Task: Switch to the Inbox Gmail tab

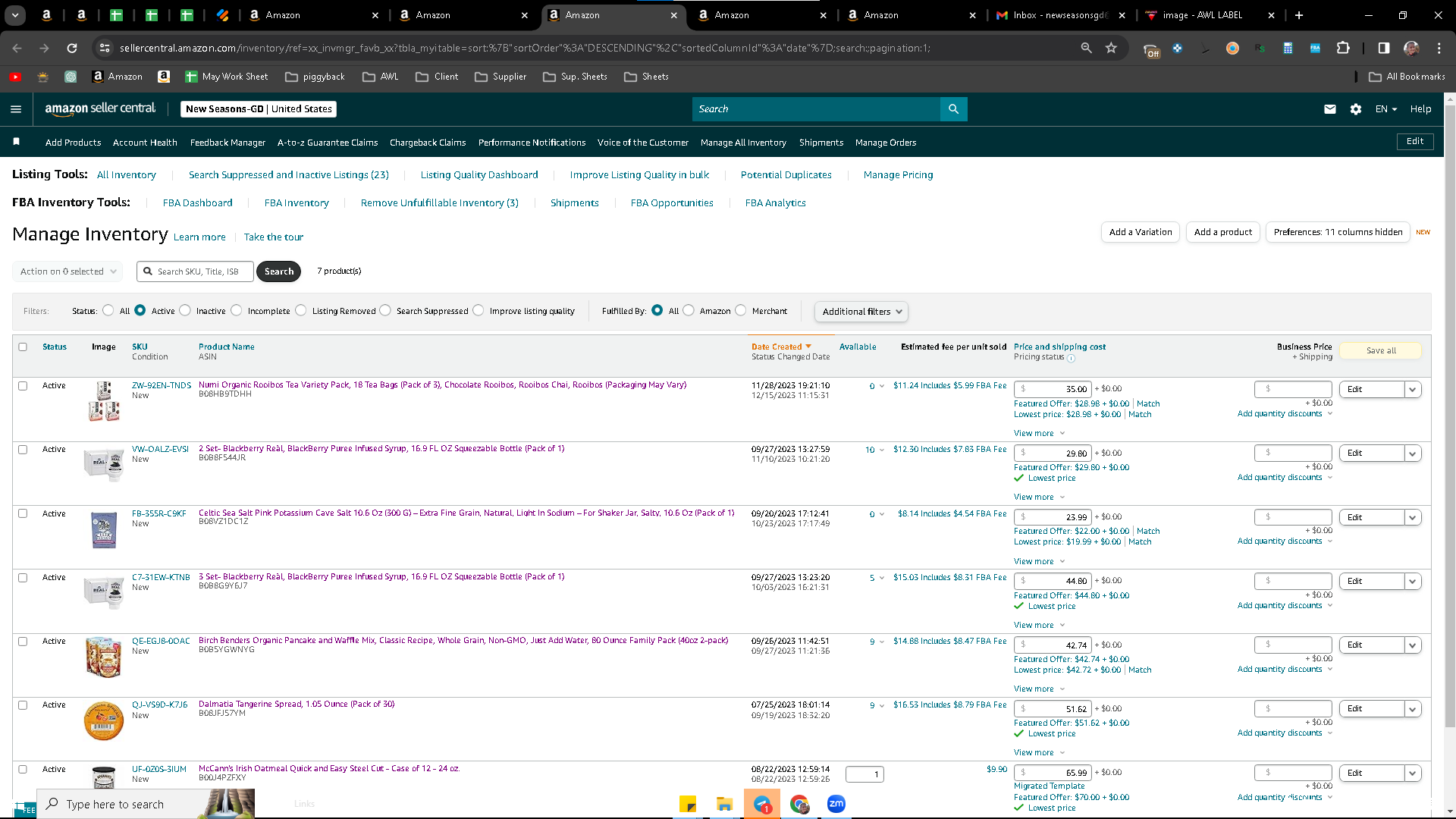Action: pos(1061,15)
